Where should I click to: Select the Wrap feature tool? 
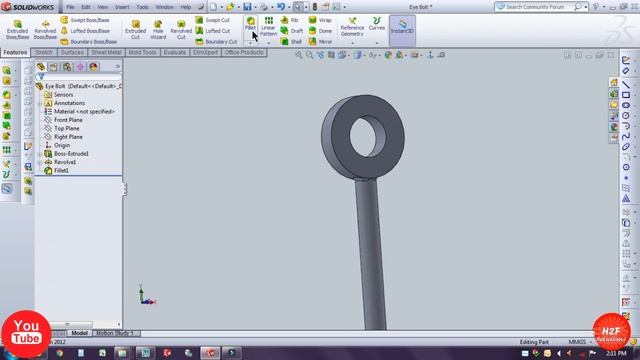320,20
